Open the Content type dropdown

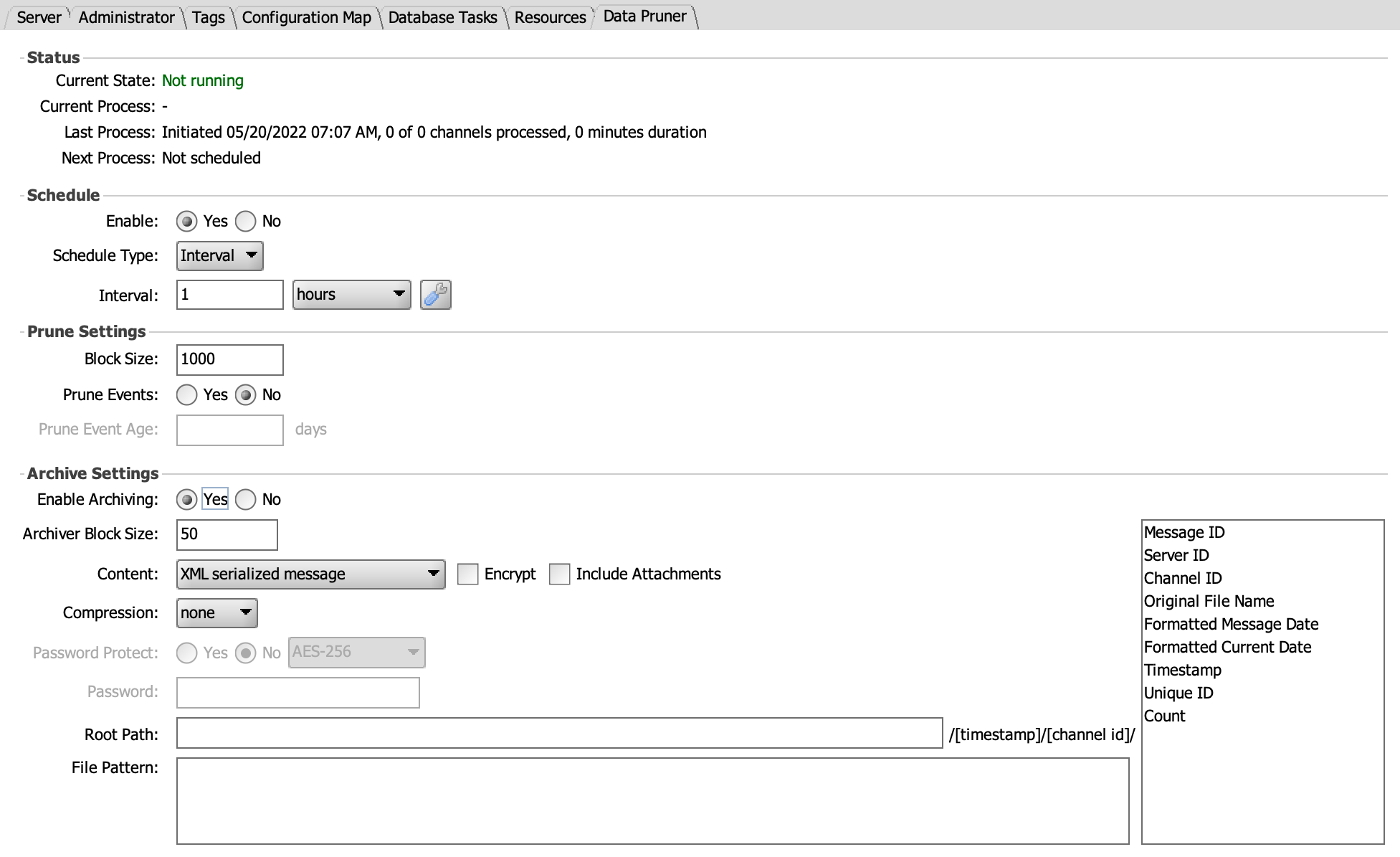point(310,574)
